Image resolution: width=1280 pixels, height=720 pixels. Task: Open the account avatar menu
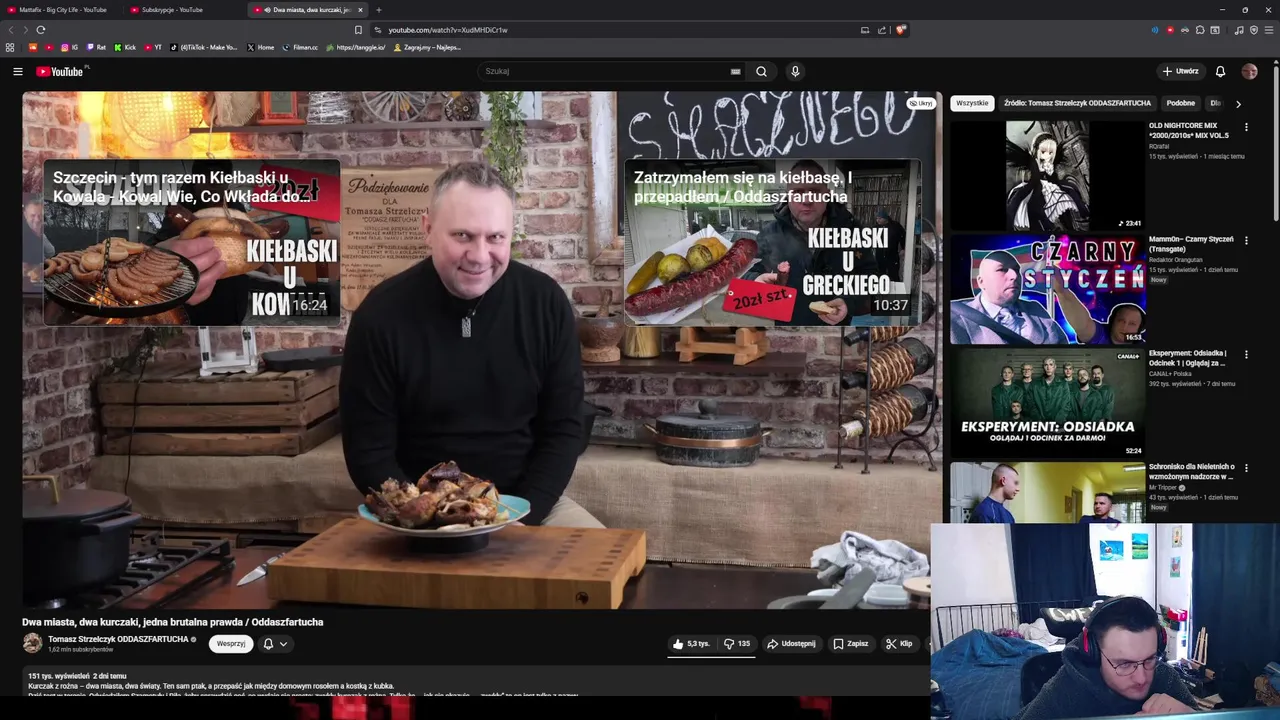pos(1249,71)
